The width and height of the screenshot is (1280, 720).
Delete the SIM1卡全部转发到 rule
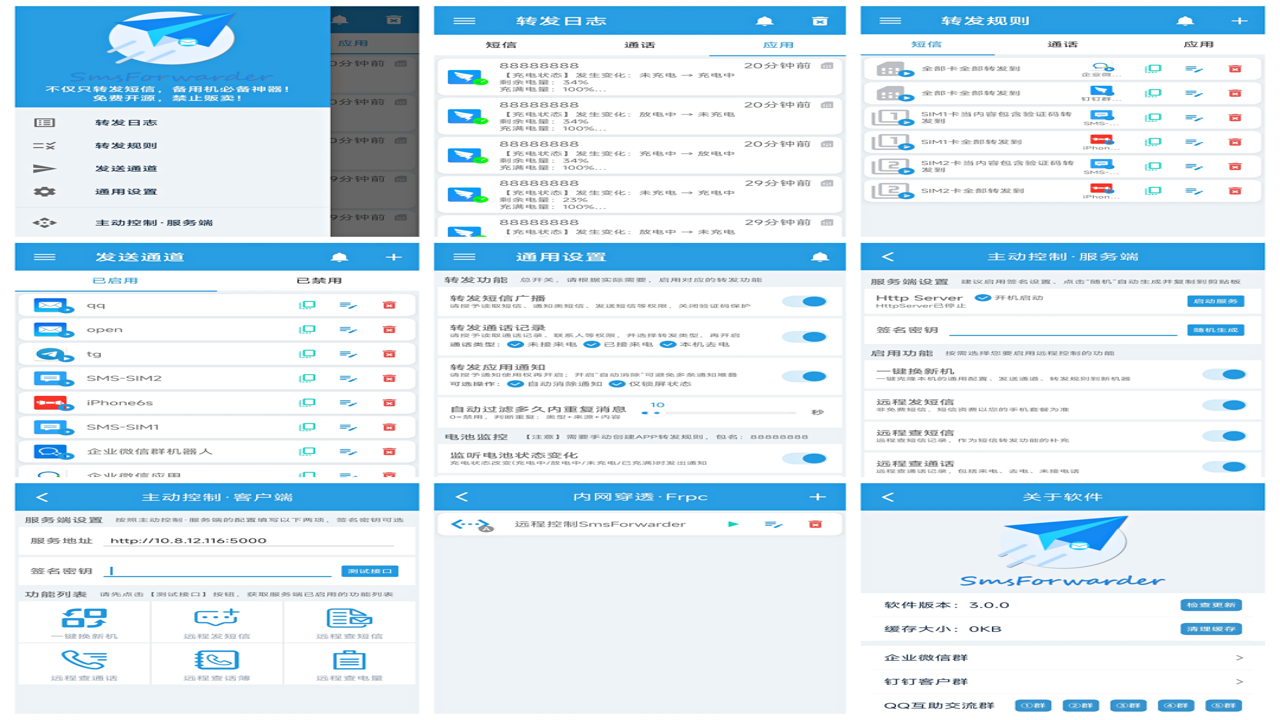1235,142
